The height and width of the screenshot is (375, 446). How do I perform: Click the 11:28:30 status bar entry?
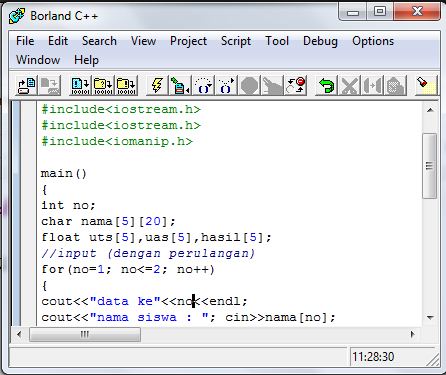[x=373, y=357]
